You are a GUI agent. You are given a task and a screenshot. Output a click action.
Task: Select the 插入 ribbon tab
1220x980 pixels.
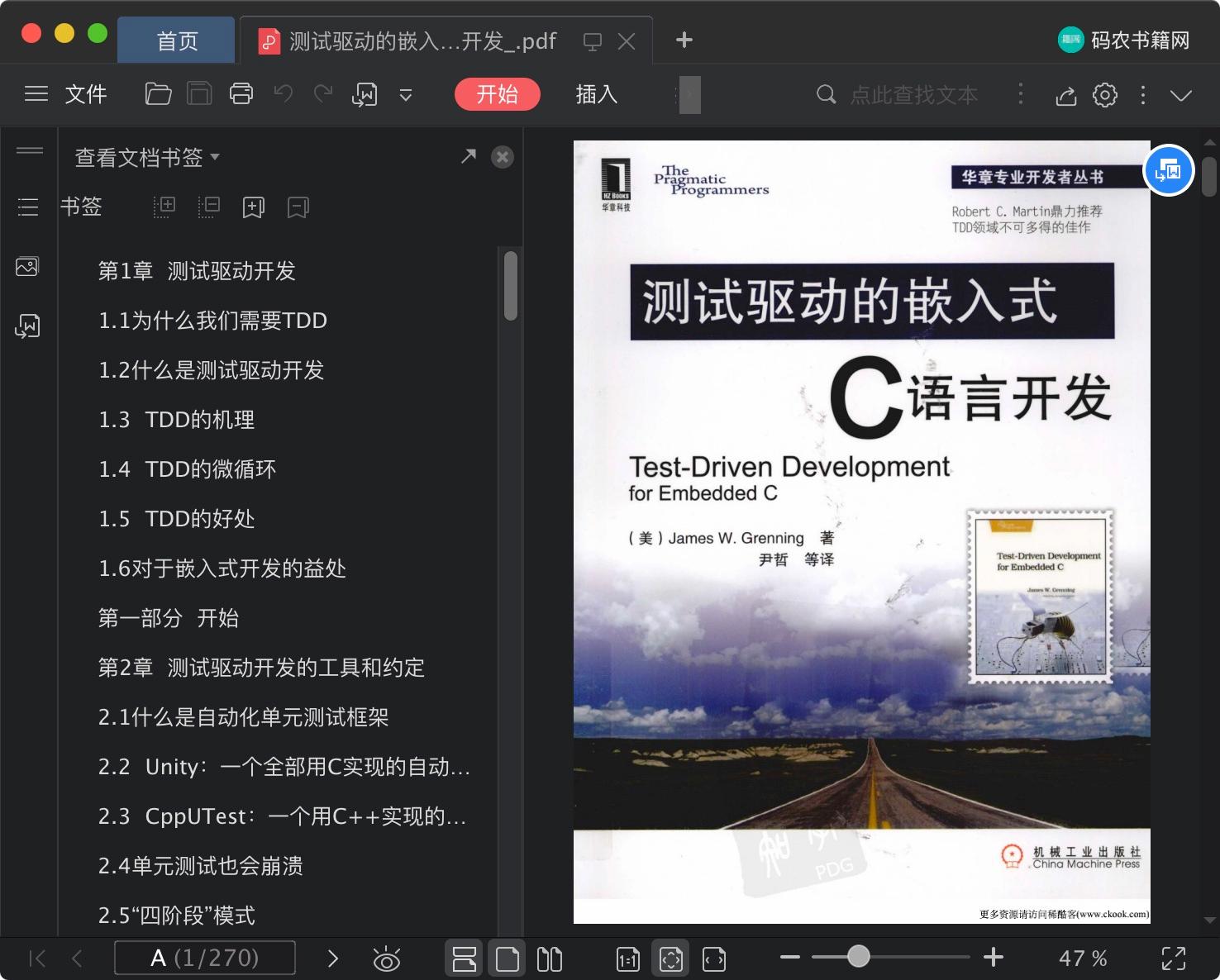596,94
